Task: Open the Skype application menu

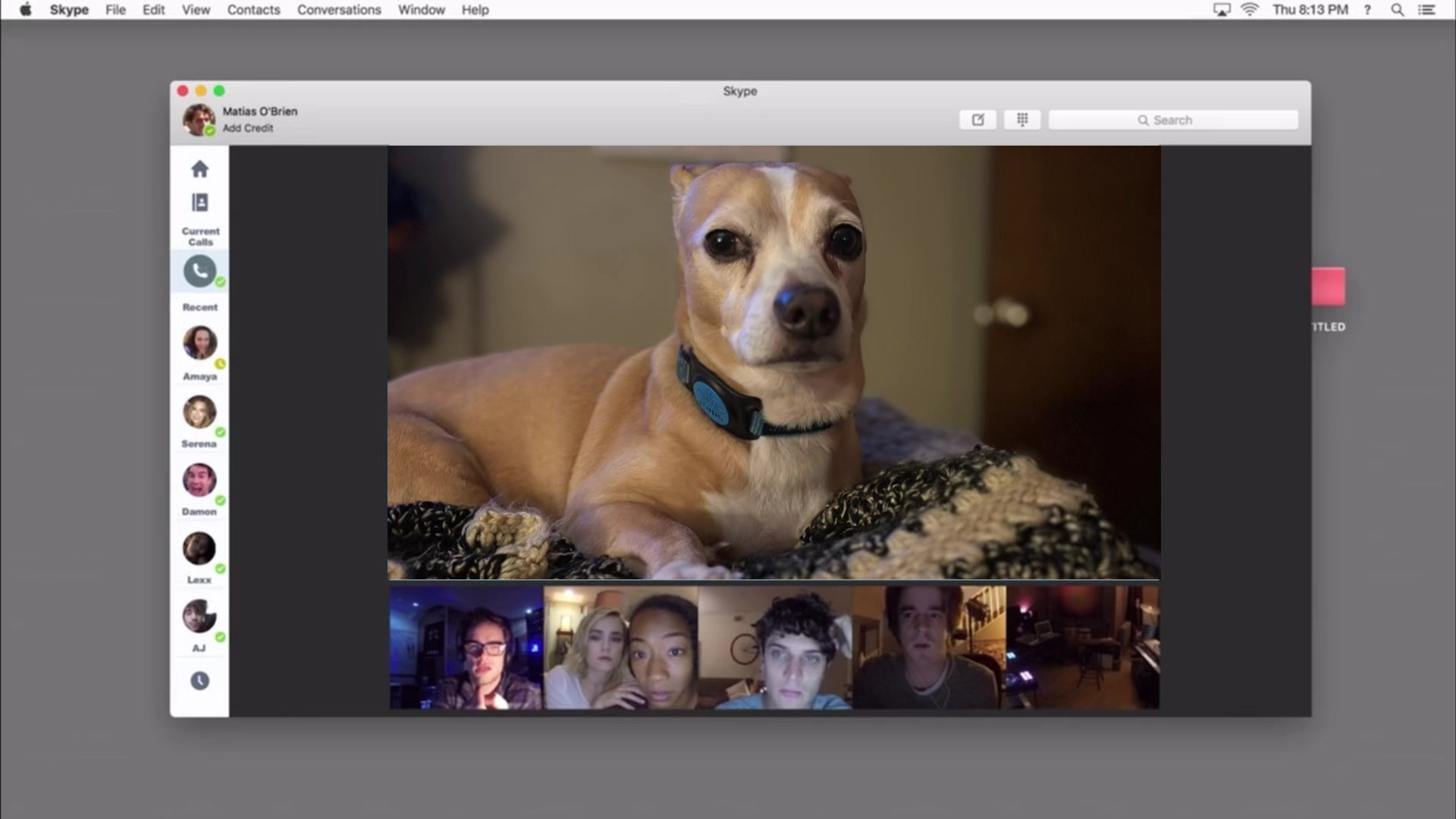Action: point(69,10)
